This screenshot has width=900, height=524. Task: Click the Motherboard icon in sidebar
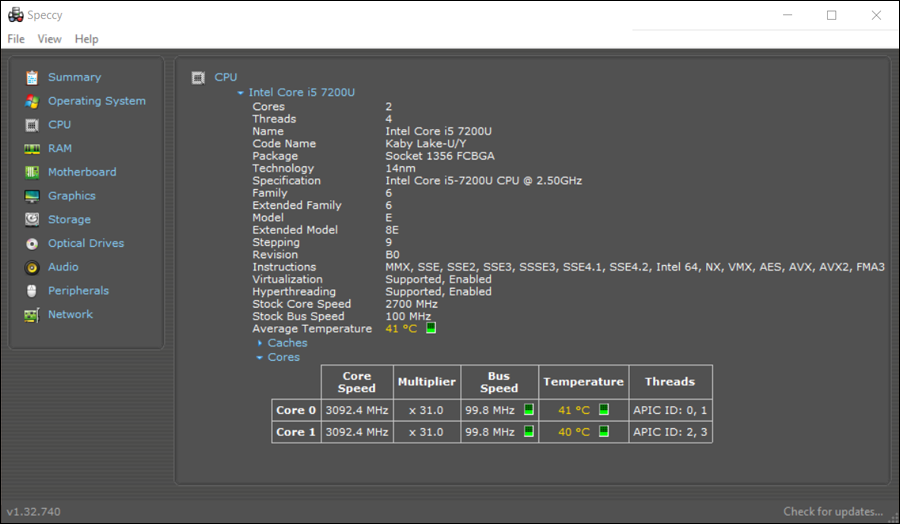tap(32, 172)
